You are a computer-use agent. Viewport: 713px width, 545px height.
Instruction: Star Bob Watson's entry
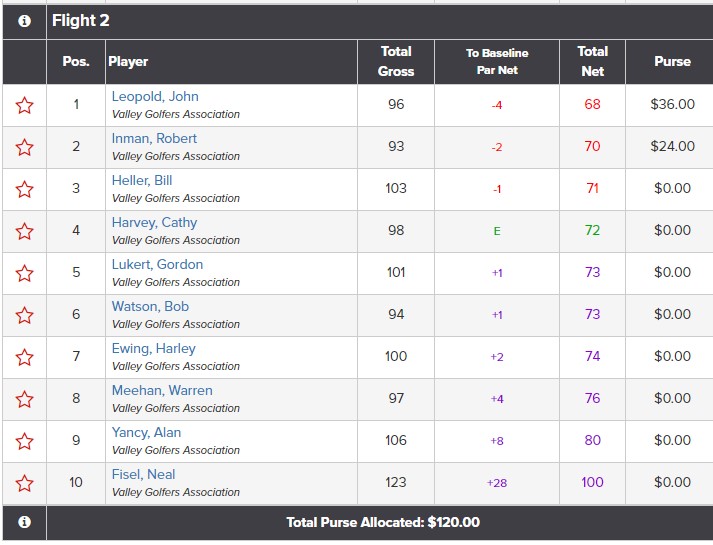(24, 315)
